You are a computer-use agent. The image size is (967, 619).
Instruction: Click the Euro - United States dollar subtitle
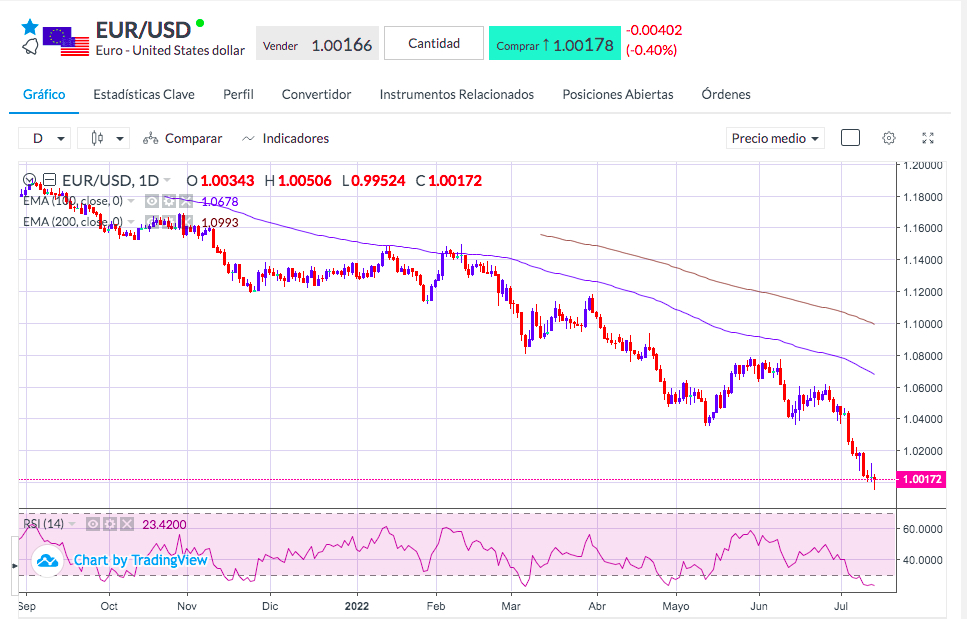[170, 51]
